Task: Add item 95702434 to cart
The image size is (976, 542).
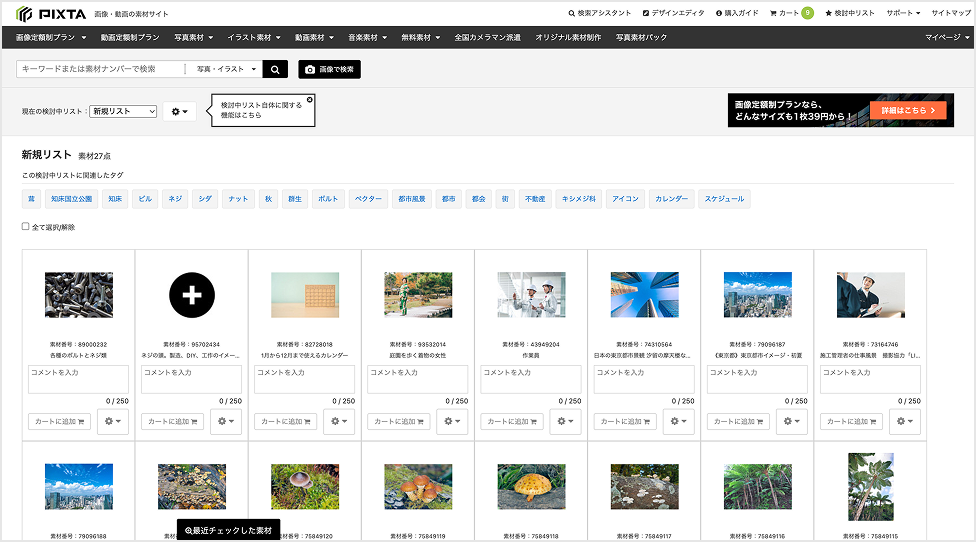Action: 172,421
